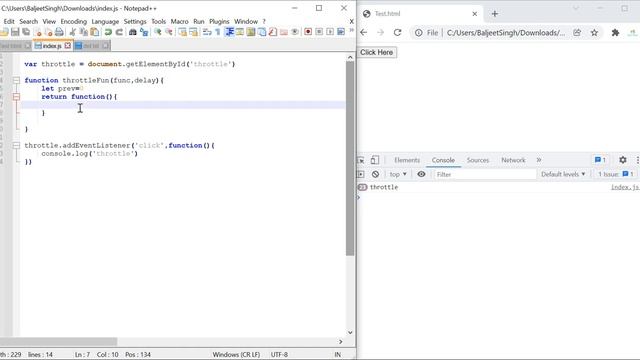
Task: Clear console with the ban icon
Action: pyautogui.click(x=376, y=174)
